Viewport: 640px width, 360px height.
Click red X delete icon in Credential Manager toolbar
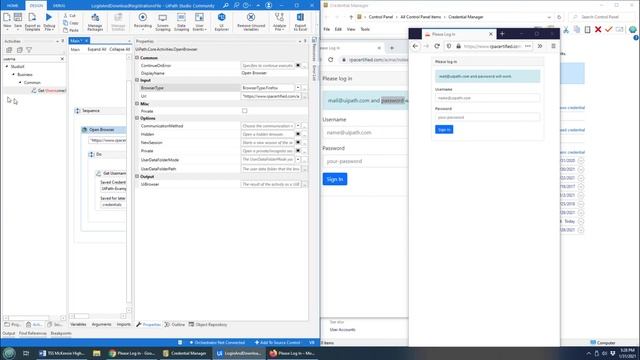pos(598,29)
